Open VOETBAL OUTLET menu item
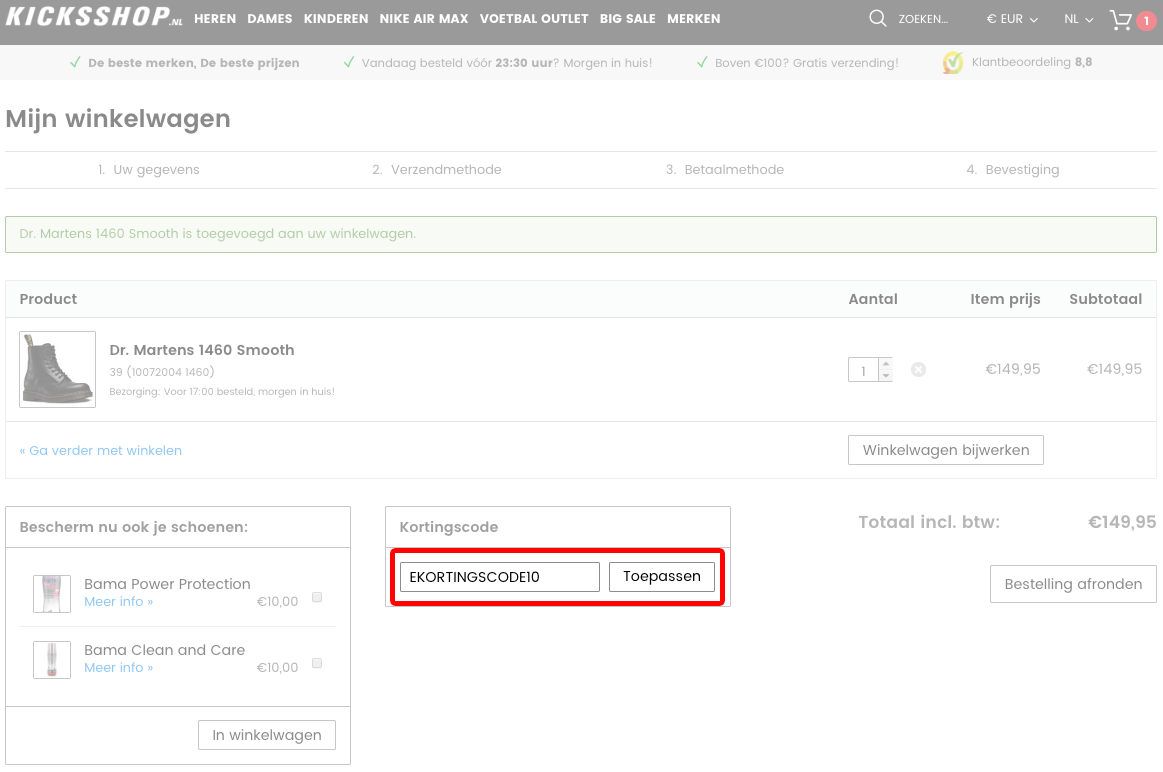The image size is (1163, 772). click(x=534, y=19)
